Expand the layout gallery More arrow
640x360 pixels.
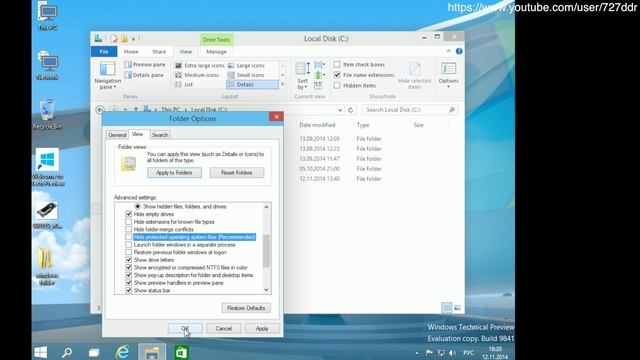pyautogui.click(x=282, y=84)
